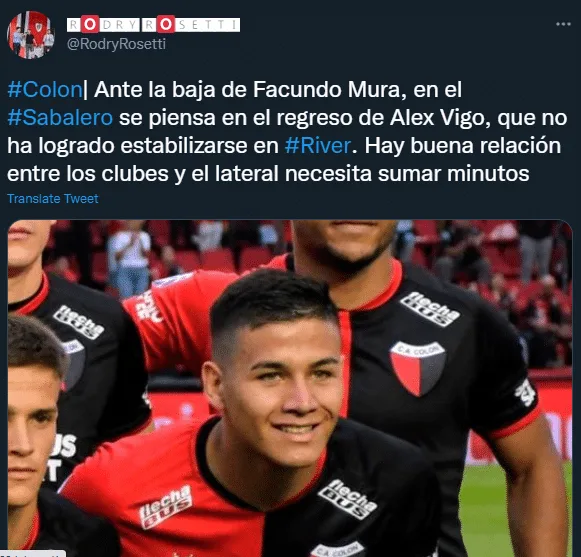Open the attached Colón players photo
581x557 pixels.
(x=290, y=388)
